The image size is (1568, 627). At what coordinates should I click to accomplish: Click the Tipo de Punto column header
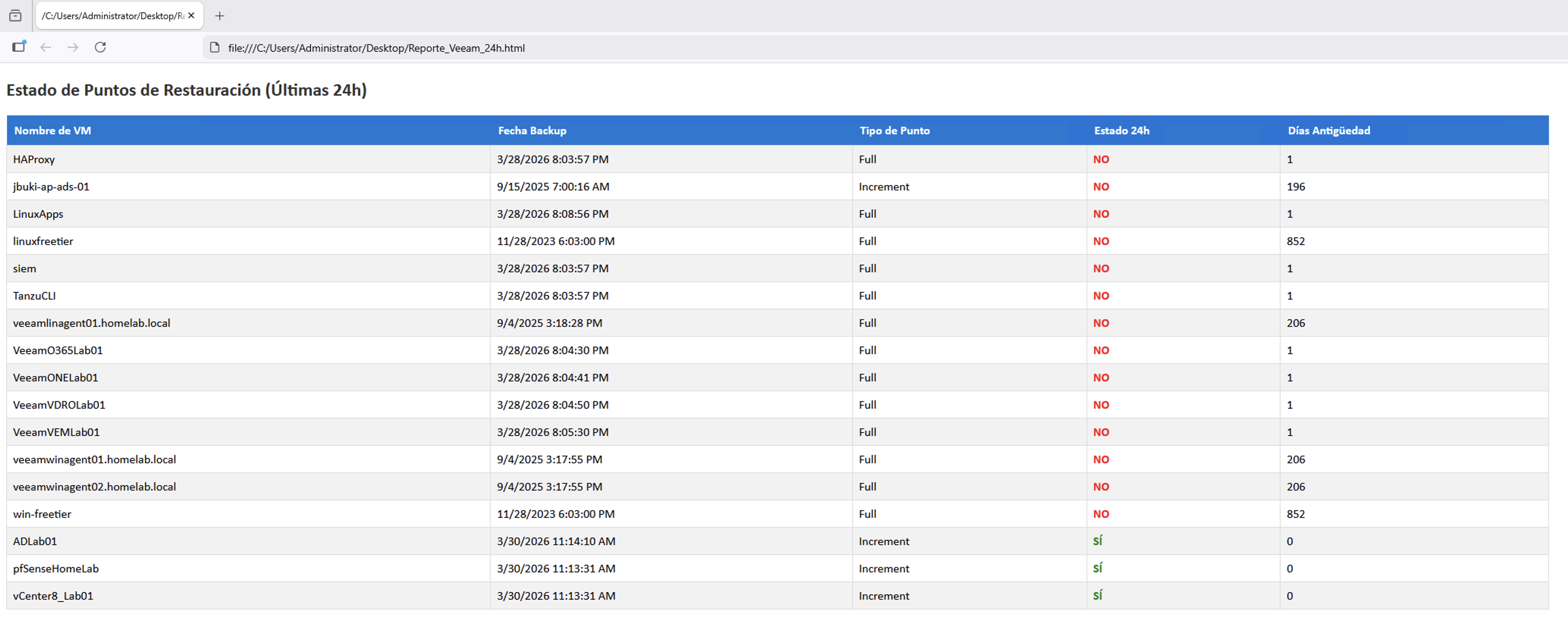(894, 130)
